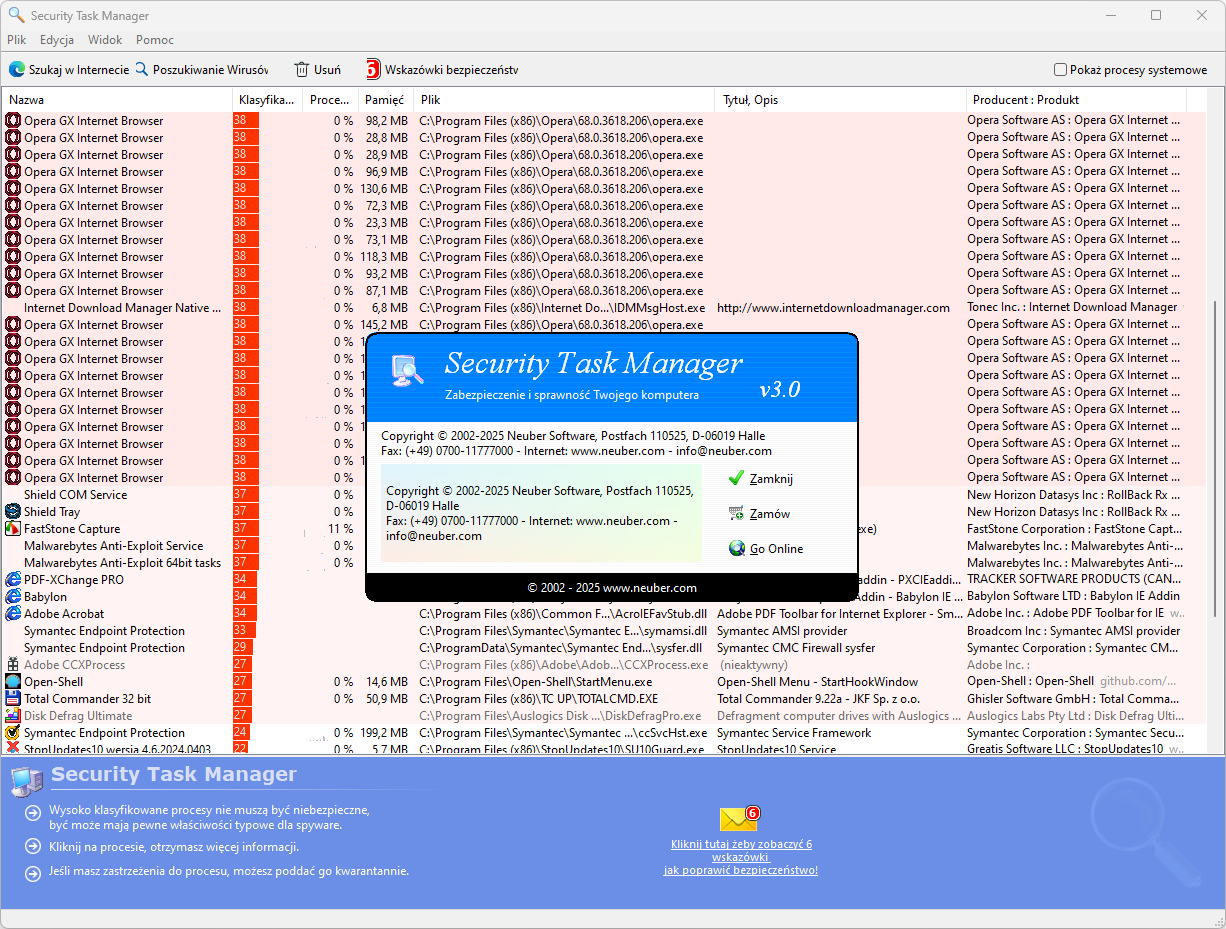Open the Edycja menu
The image size is (1226, 929).
pyautogui.click(x=57, y=40)
